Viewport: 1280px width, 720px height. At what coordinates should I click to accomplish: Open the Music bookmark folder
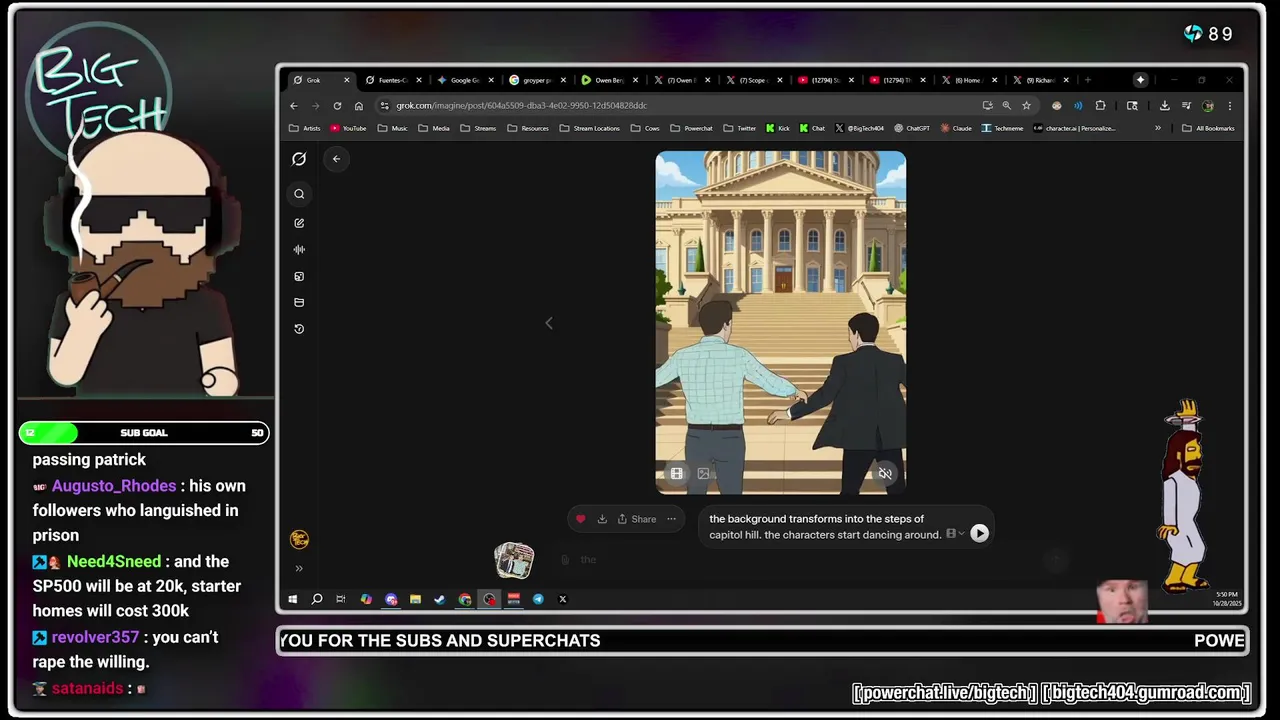[393, 128]
